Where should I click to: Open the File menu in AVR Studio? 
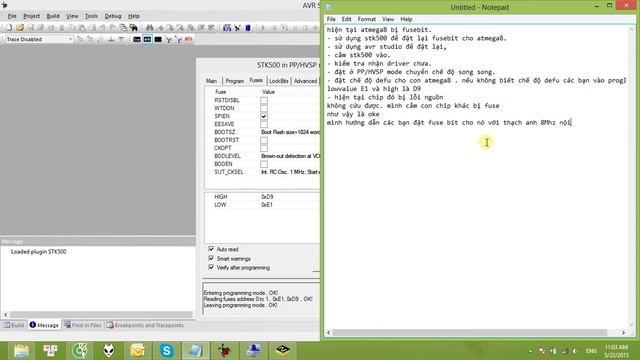pos(12,16)
